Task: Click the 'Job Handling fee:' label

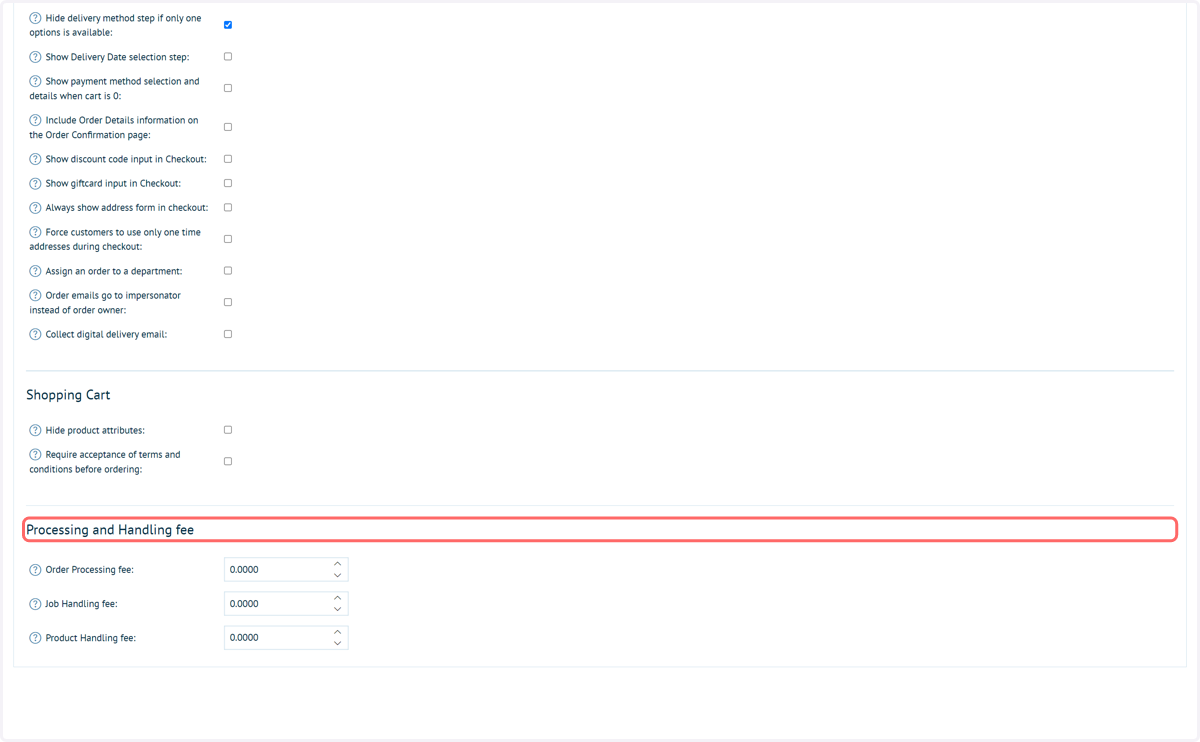Action: click(82, 604)
